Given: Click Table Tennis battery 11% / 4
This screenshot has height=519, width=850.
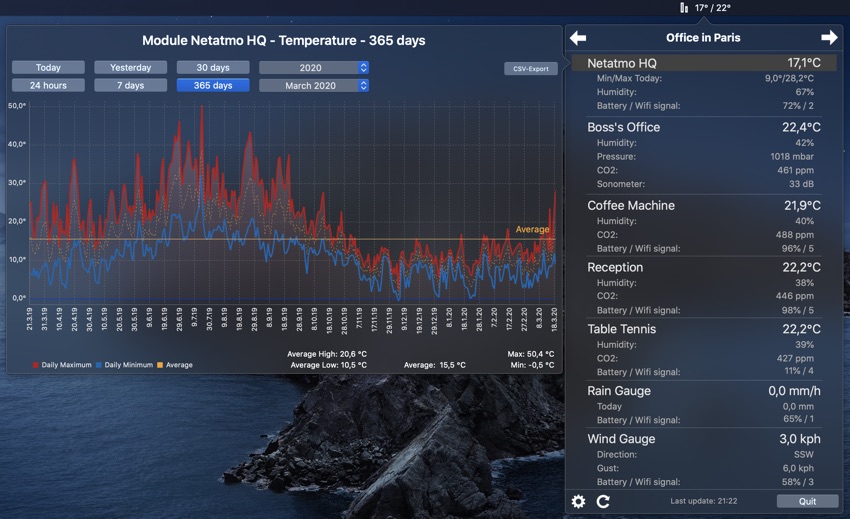Looking at the screenshot, I should click(x=799, y=371).
